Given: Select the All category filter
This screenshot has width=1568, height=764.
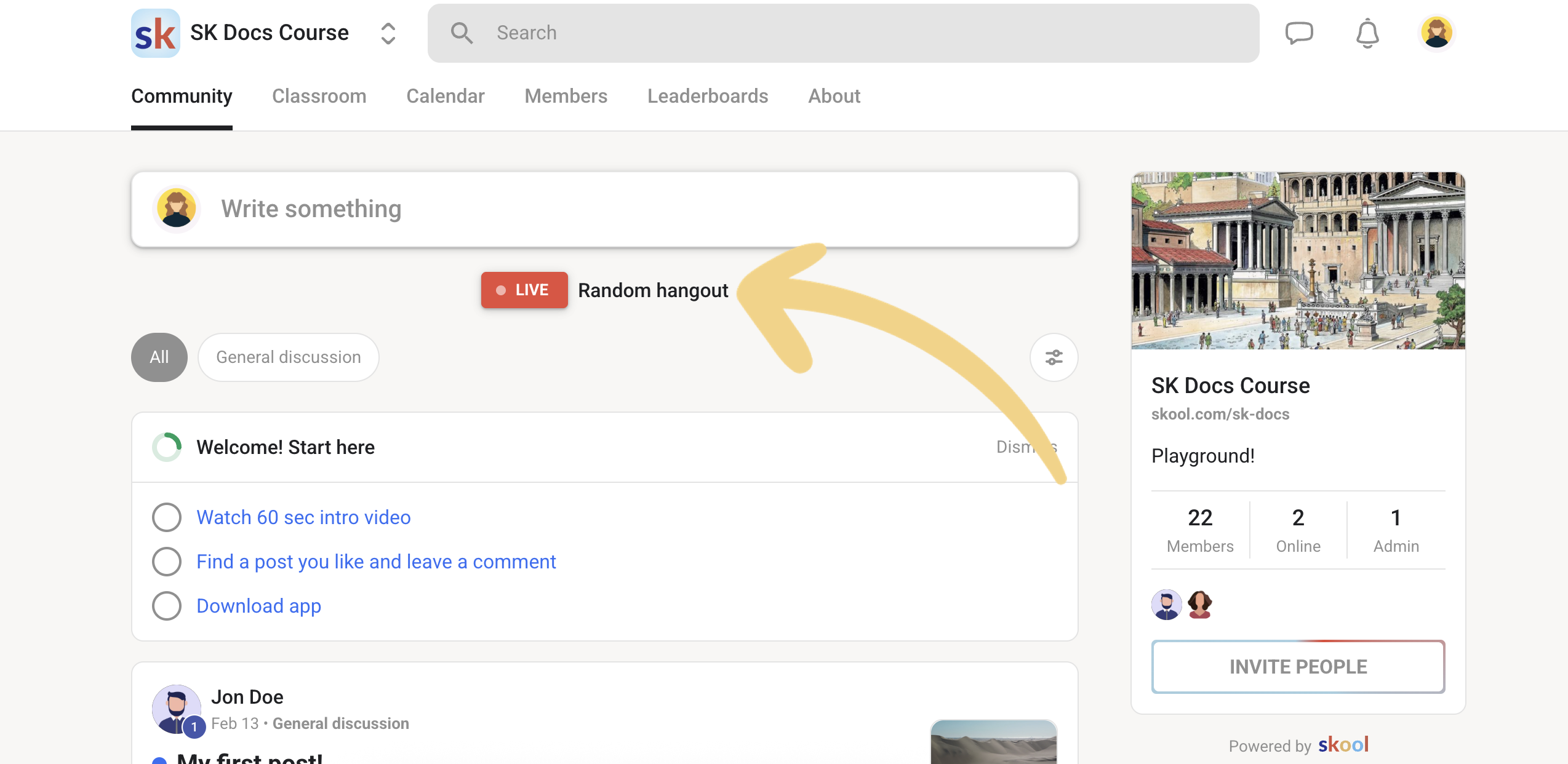Looking at the screenshot, I should (159, 357).
